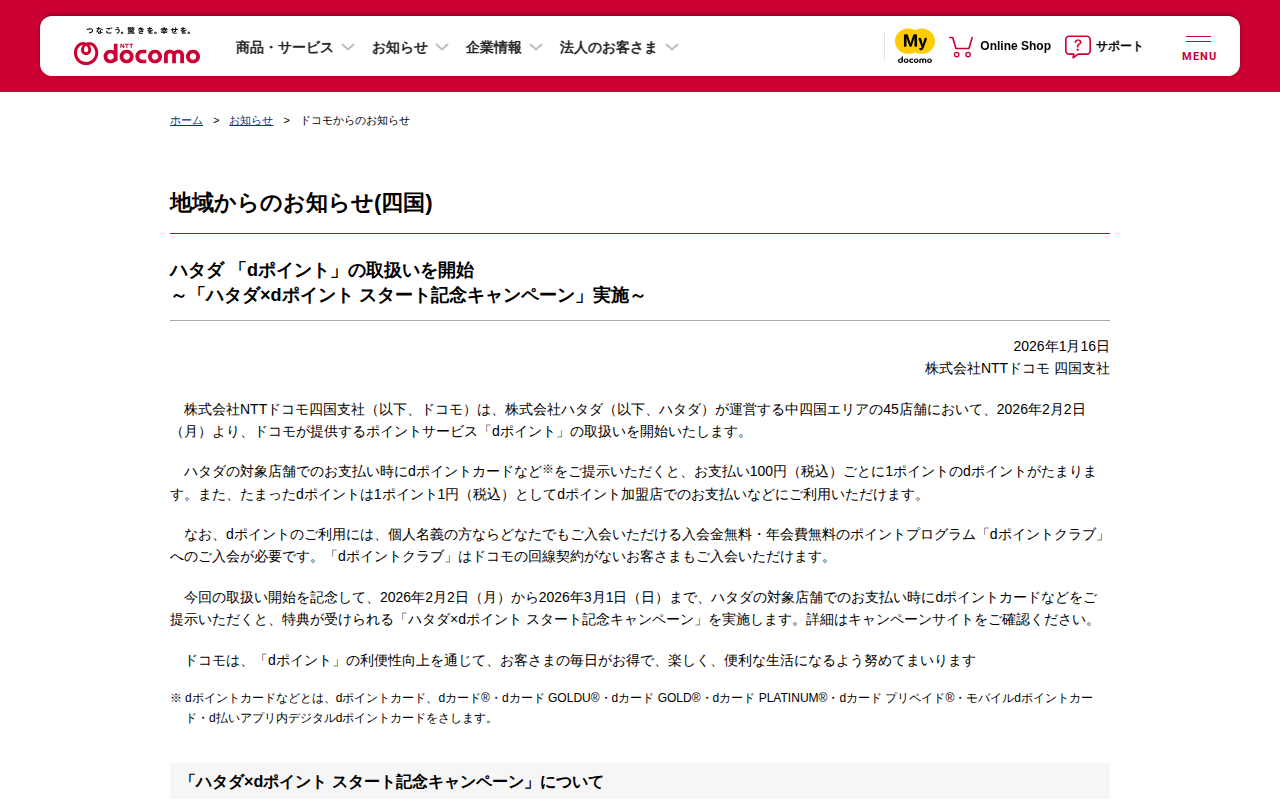
Task: Open the My docomo icon
Action: (914, 46)
